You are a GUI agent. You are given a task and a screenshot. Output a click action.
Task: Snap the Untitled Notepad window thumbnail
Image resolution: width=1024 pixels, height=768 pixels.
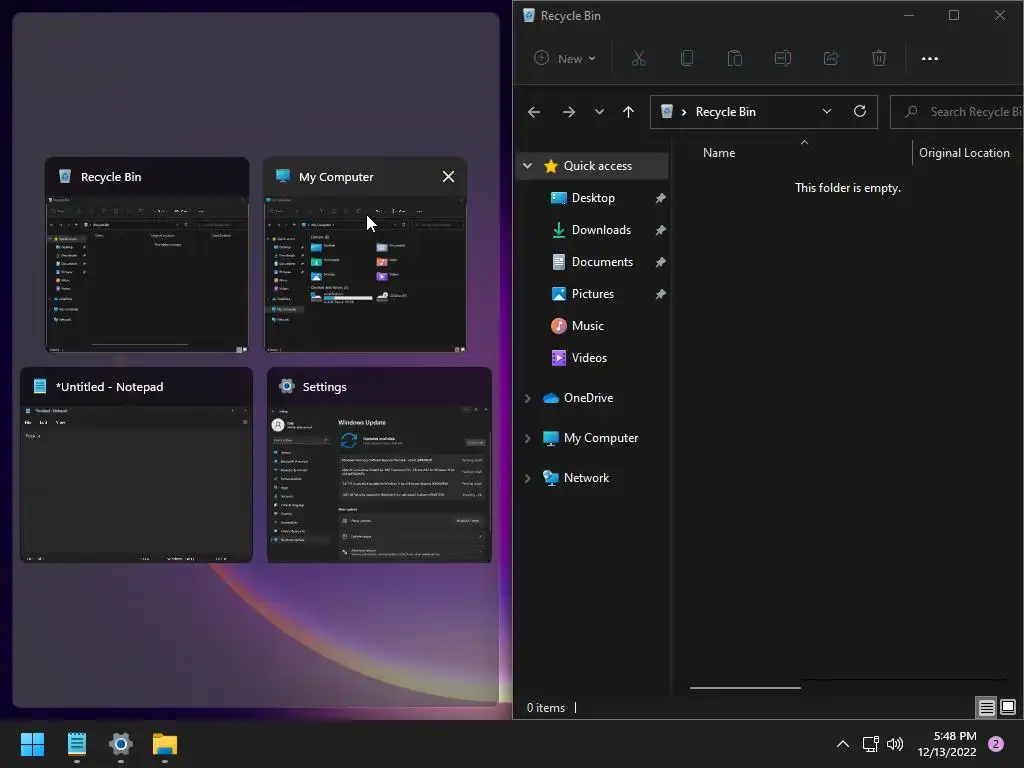click(136, 465)
